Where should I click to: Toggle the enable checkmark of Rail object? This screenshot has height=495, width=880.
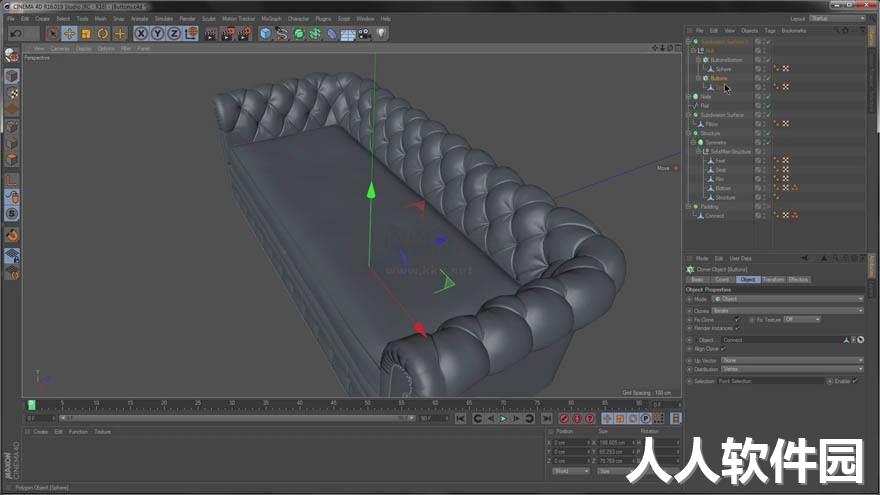click(768, 106)
